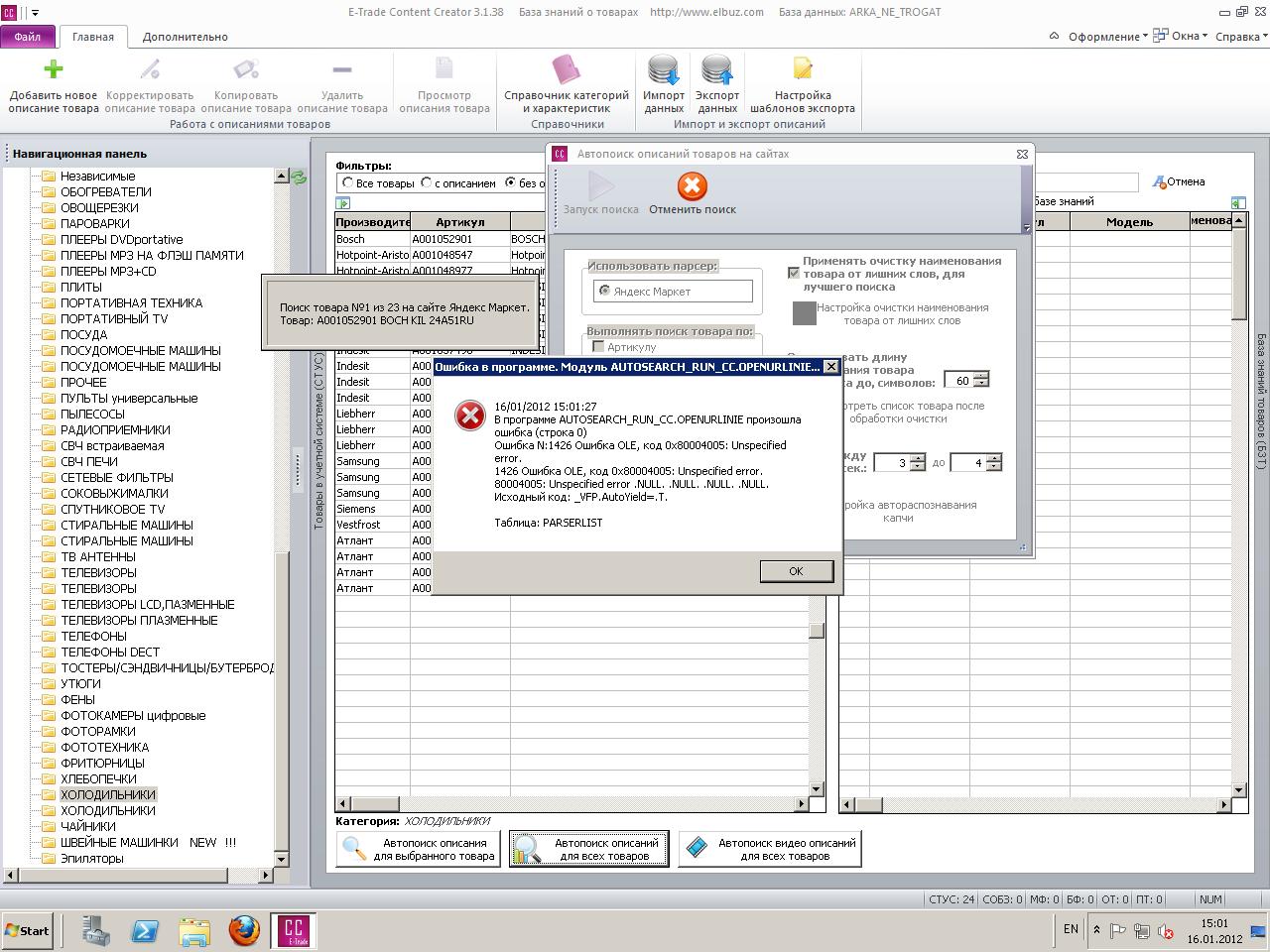Click Автопоиск видео описаний для всех товаров
The width and height of the screenshot is (1270, 952).
770,849
